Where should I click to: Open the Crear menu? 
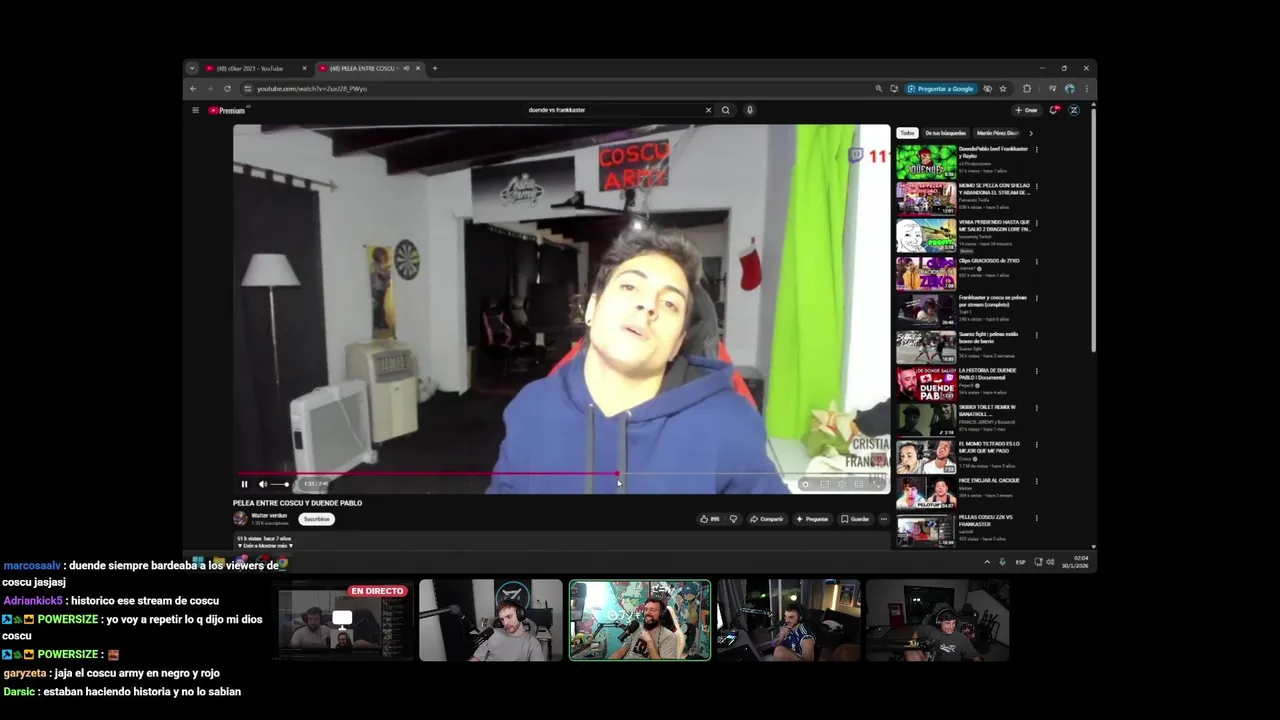pos(1026,110)
